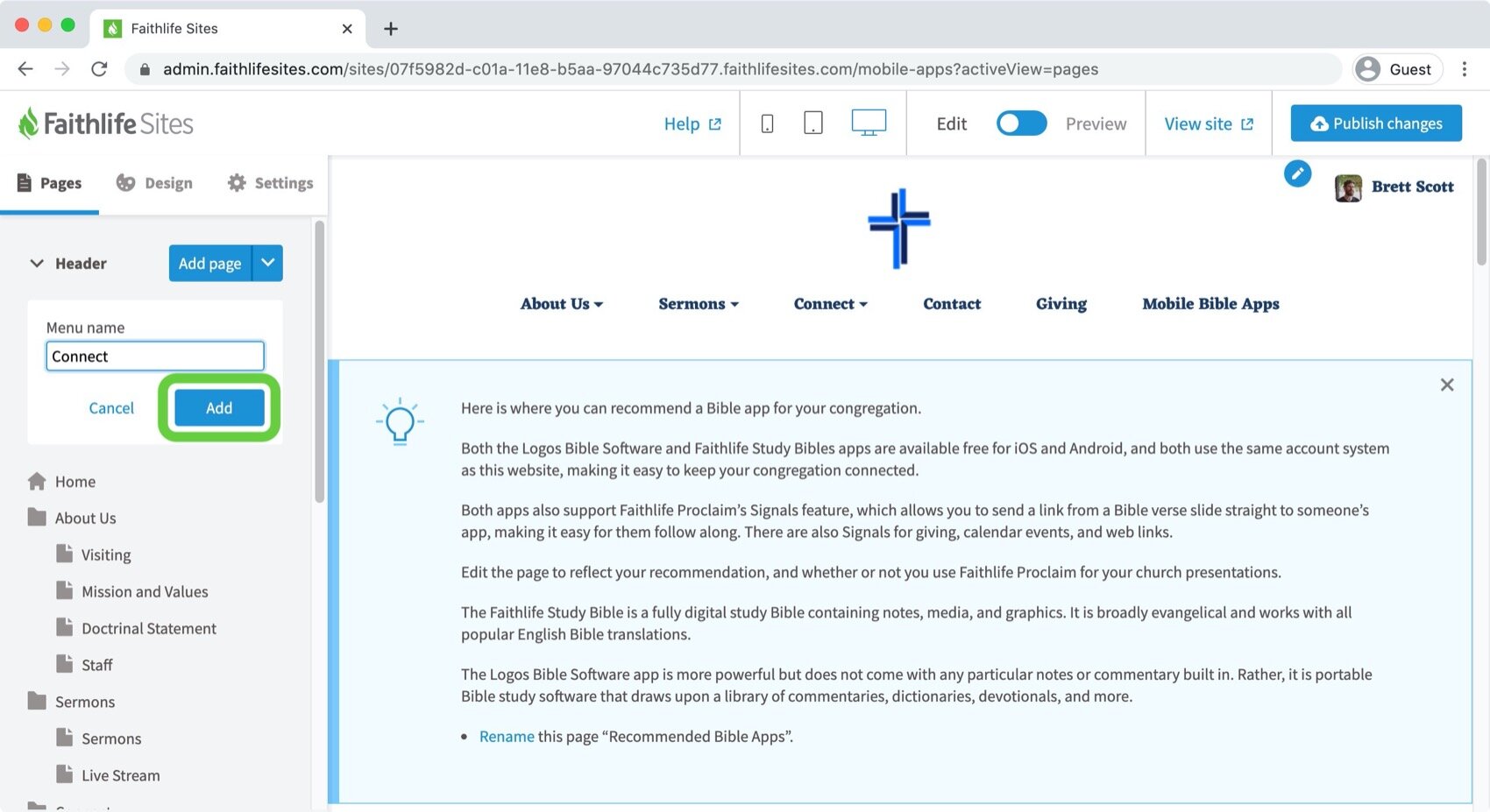
Task: Switch to the Pages tab
Action: (x=50, y=183)
